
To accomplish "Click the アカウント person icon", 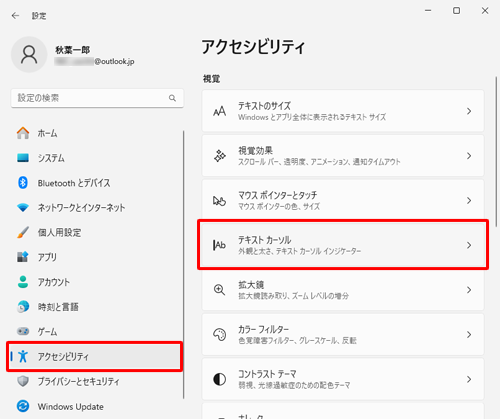I will tap(23, 282).
